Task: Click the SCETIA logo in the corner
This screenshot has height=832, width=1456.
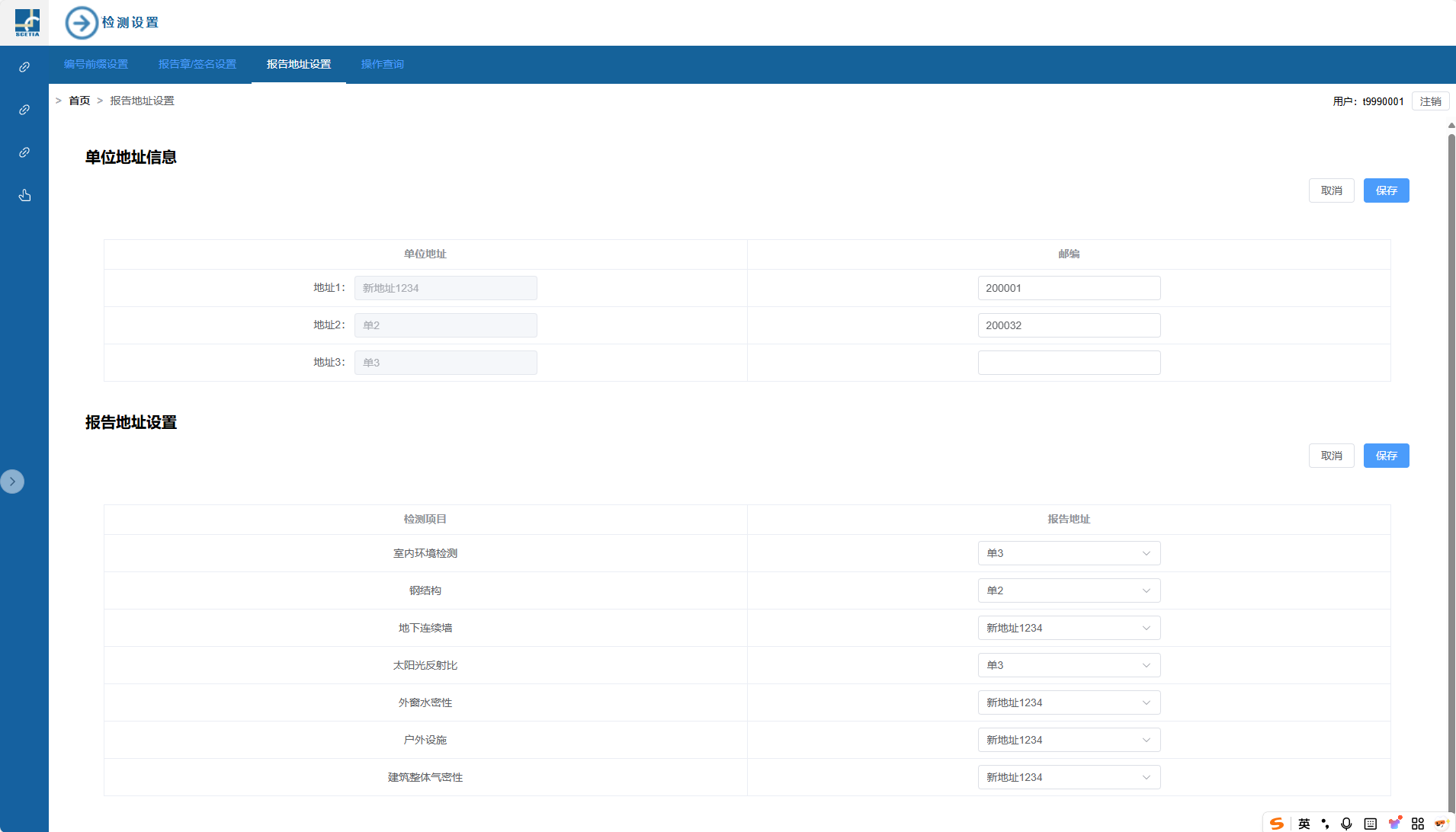Action: click(x=27, y=23)
